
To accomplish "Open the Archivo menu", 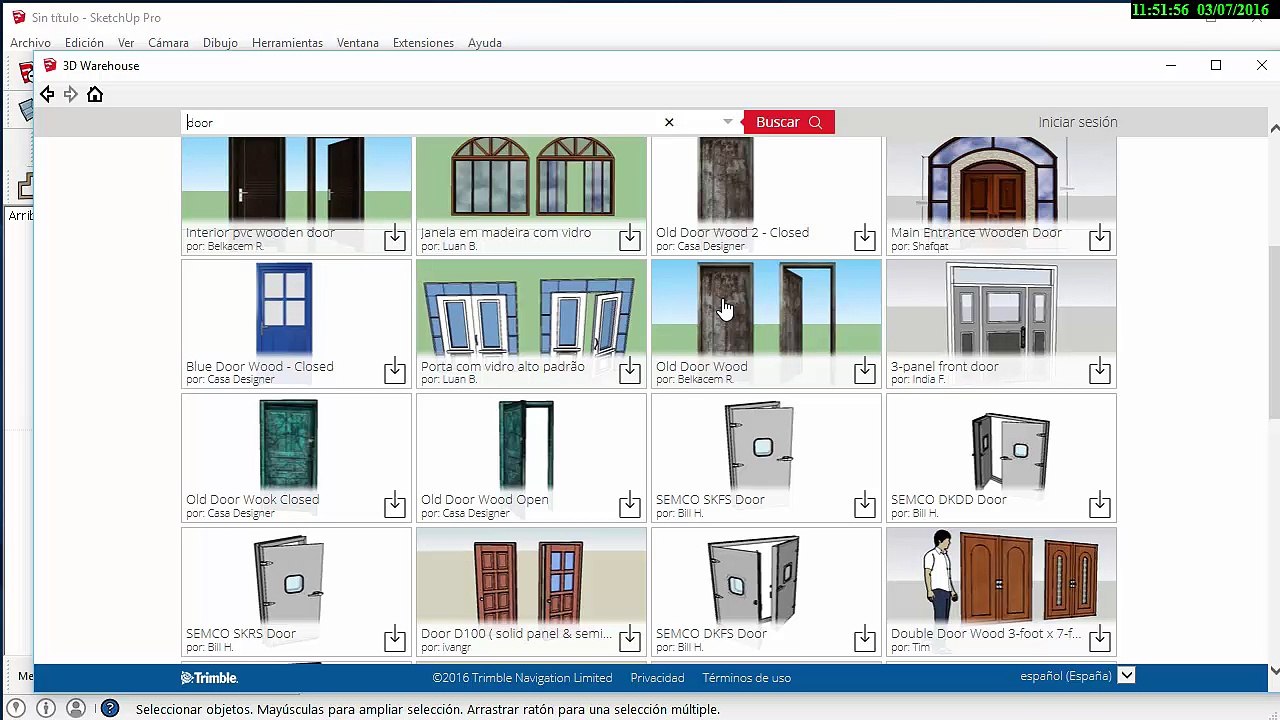I will tap(30, 43).
